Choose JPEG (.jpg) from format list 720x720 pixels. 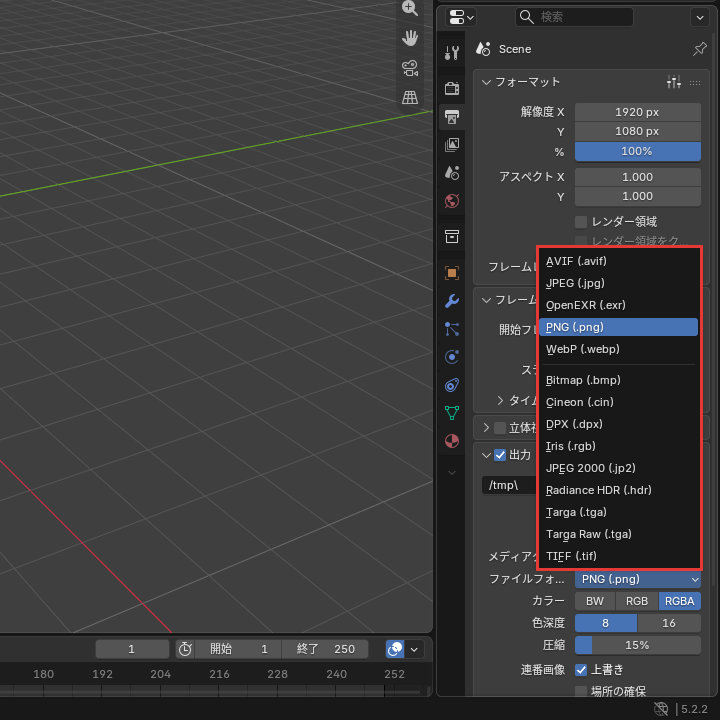(618, 283)
